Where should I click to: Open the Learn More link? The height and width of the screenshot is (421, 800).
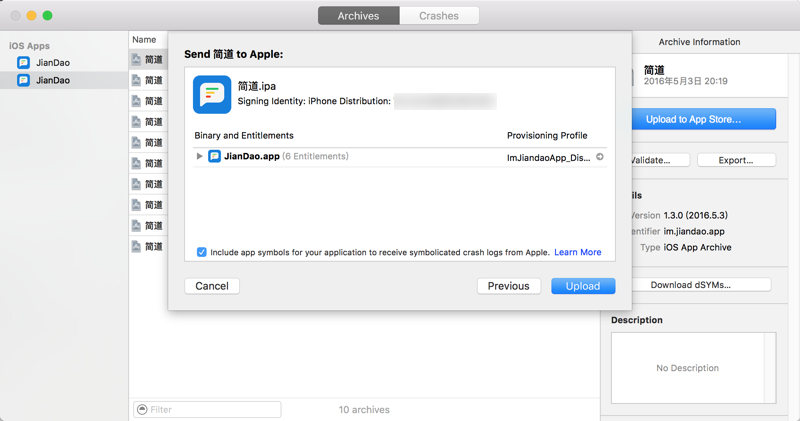coord(578,252)
